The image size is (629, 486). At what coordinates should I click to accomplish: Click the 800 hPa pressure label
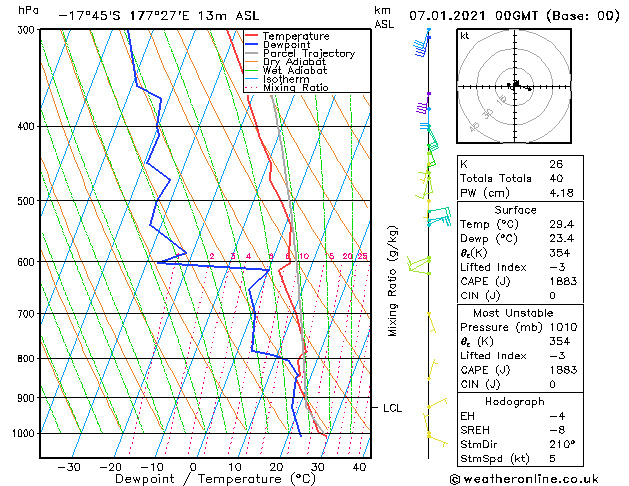(x=28, y=358)
